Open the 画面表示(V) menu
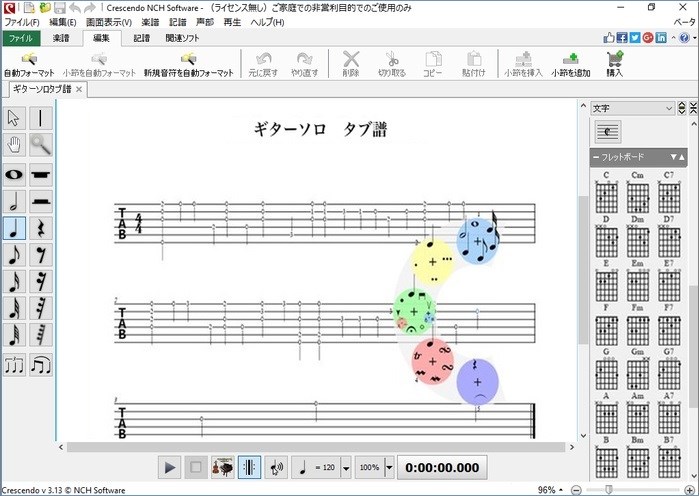 [109, 22]
